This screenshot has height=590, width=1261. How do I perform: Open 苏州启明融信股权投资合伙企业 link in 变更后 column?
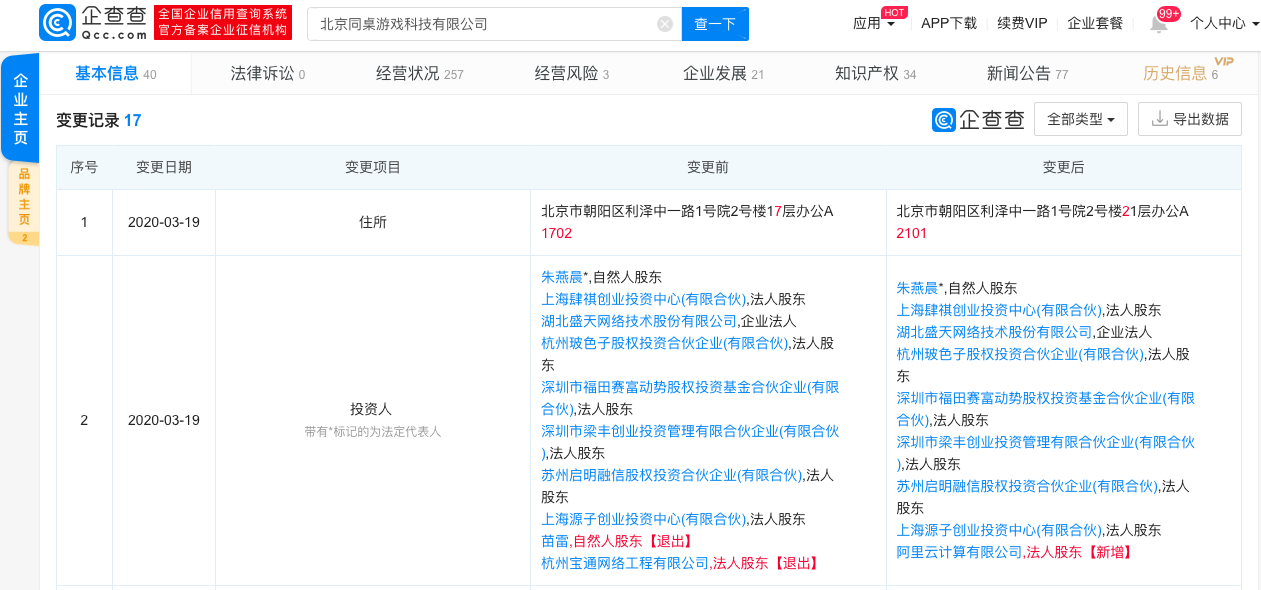[x=1027, y=486]
